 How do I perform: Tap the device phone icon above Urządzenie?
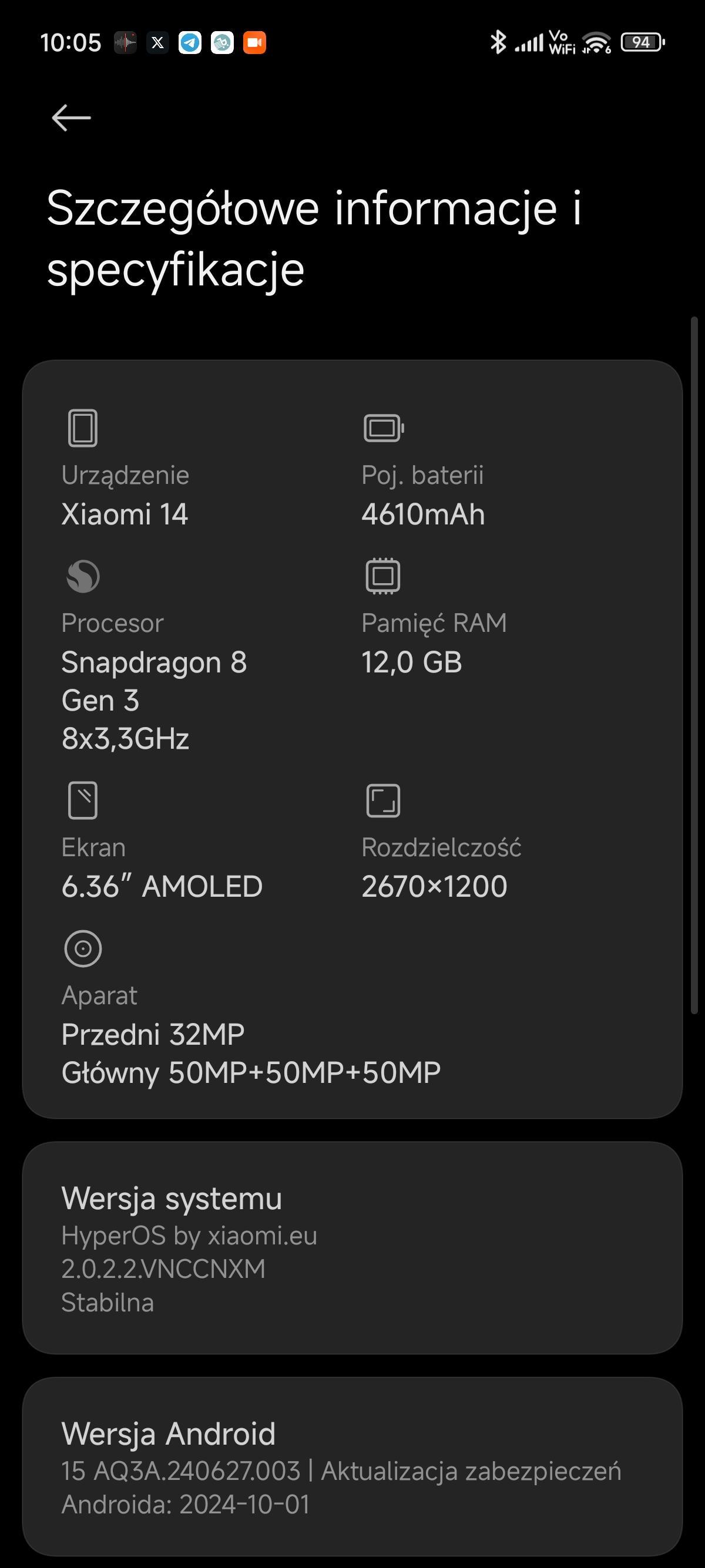(83, 428)
